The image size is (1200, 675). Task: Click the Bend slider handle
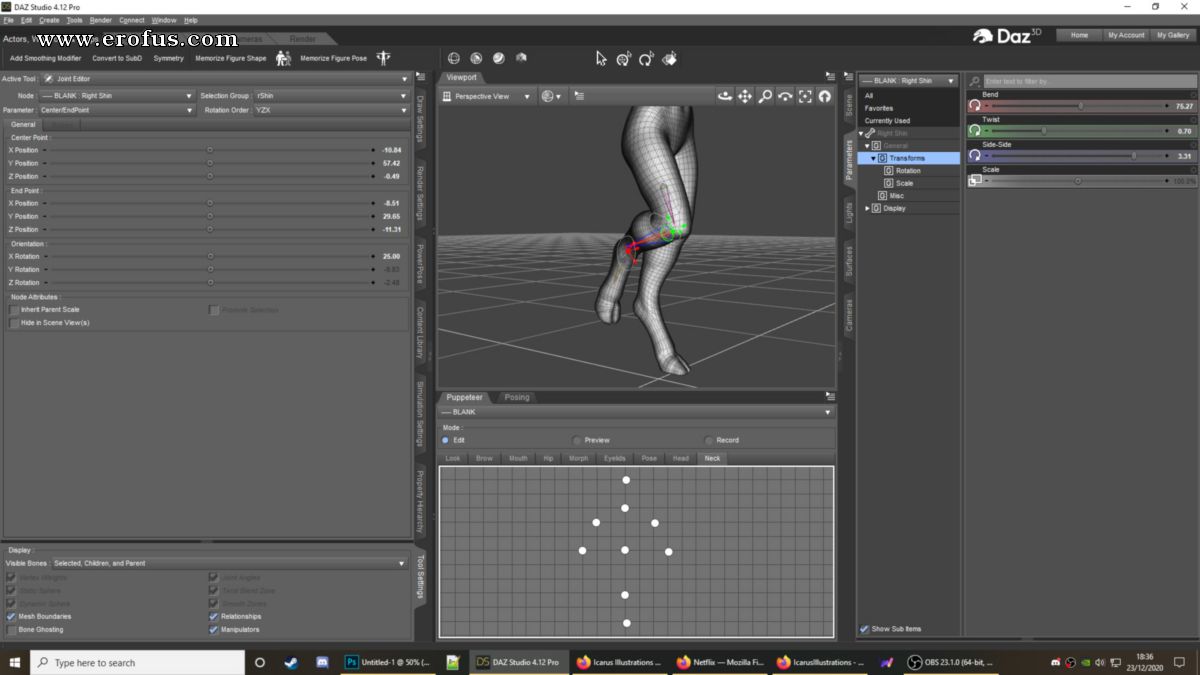[1080, 105]
